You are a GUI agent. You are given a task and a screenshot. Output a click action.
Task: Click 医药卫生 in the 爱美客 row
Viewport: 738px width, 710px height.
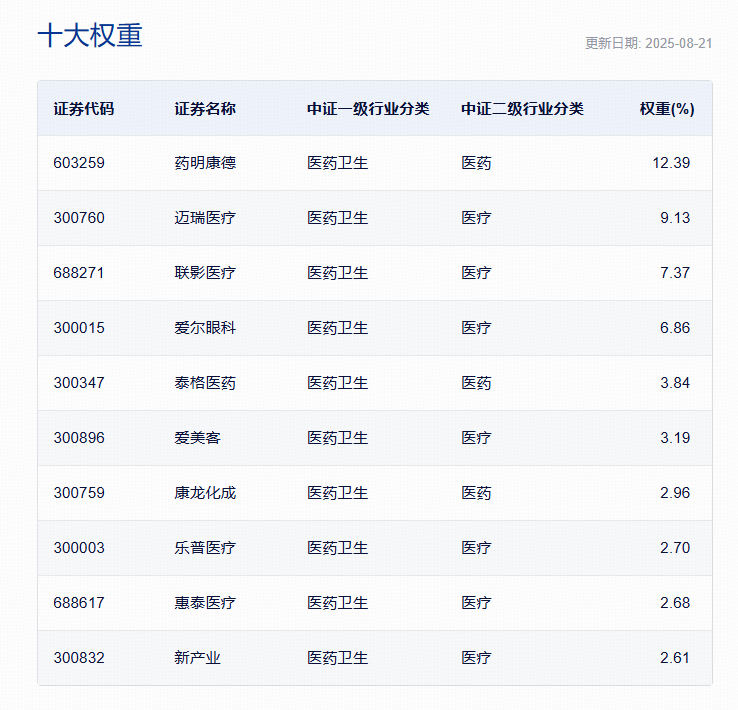[337, 438]
